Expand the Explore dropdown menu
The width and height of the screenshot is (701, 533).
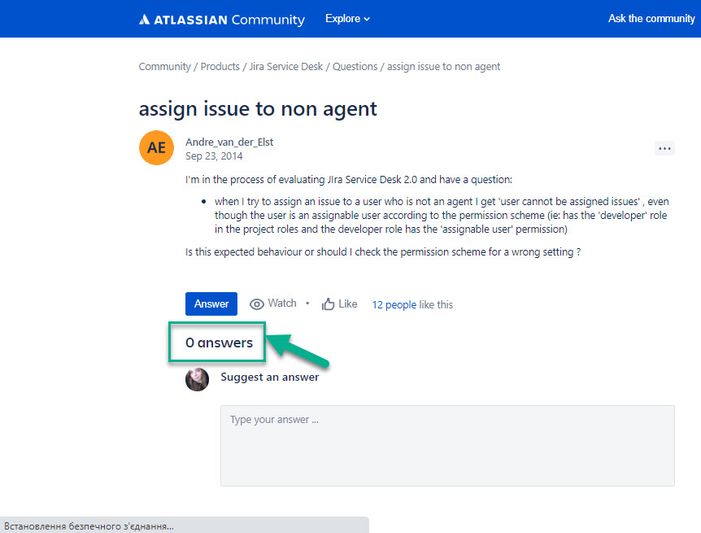[x=347, y=19]
